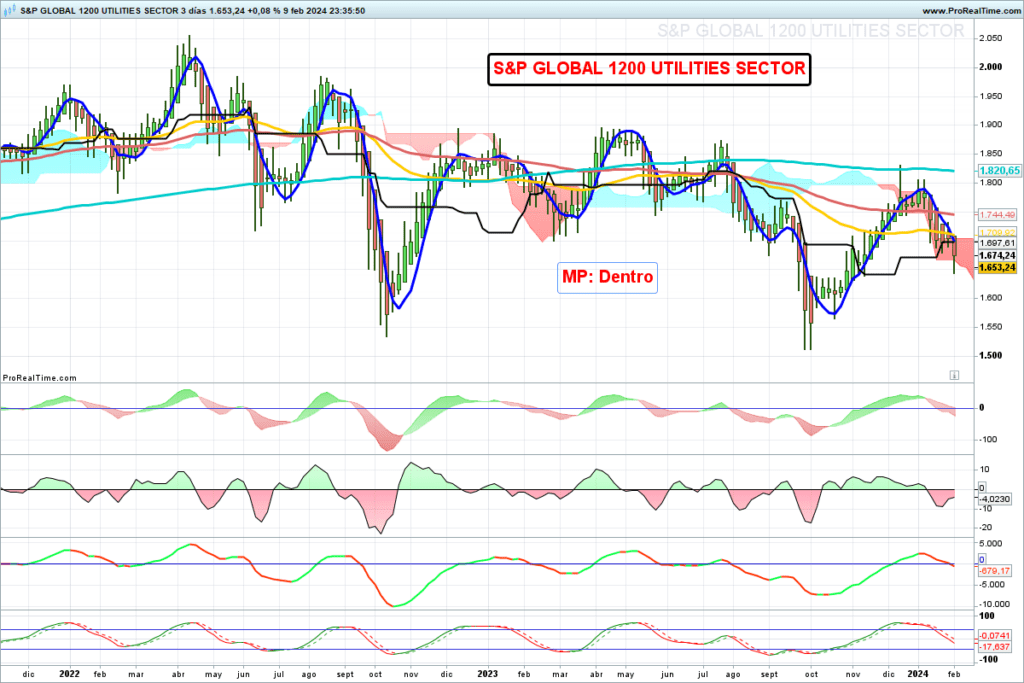Click the small info icon below the price panel
This screenshot has height=683, width=1024.
(954, 375)
